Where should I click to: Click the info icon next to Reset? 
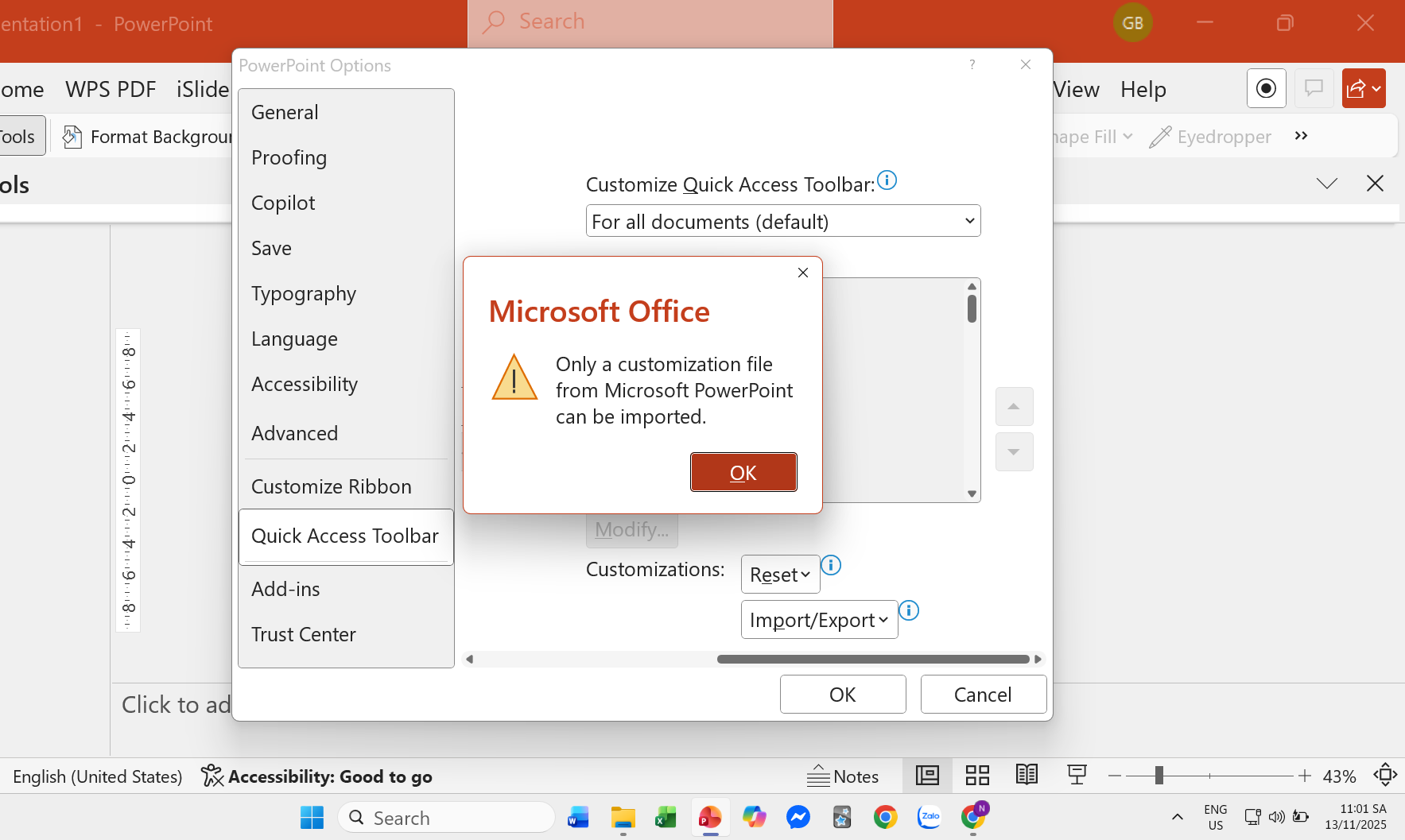831,565
